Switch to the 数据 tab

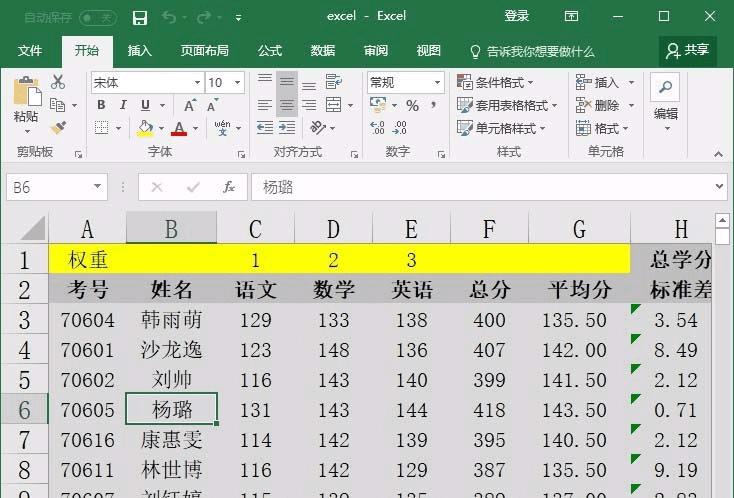coord(323,50)
